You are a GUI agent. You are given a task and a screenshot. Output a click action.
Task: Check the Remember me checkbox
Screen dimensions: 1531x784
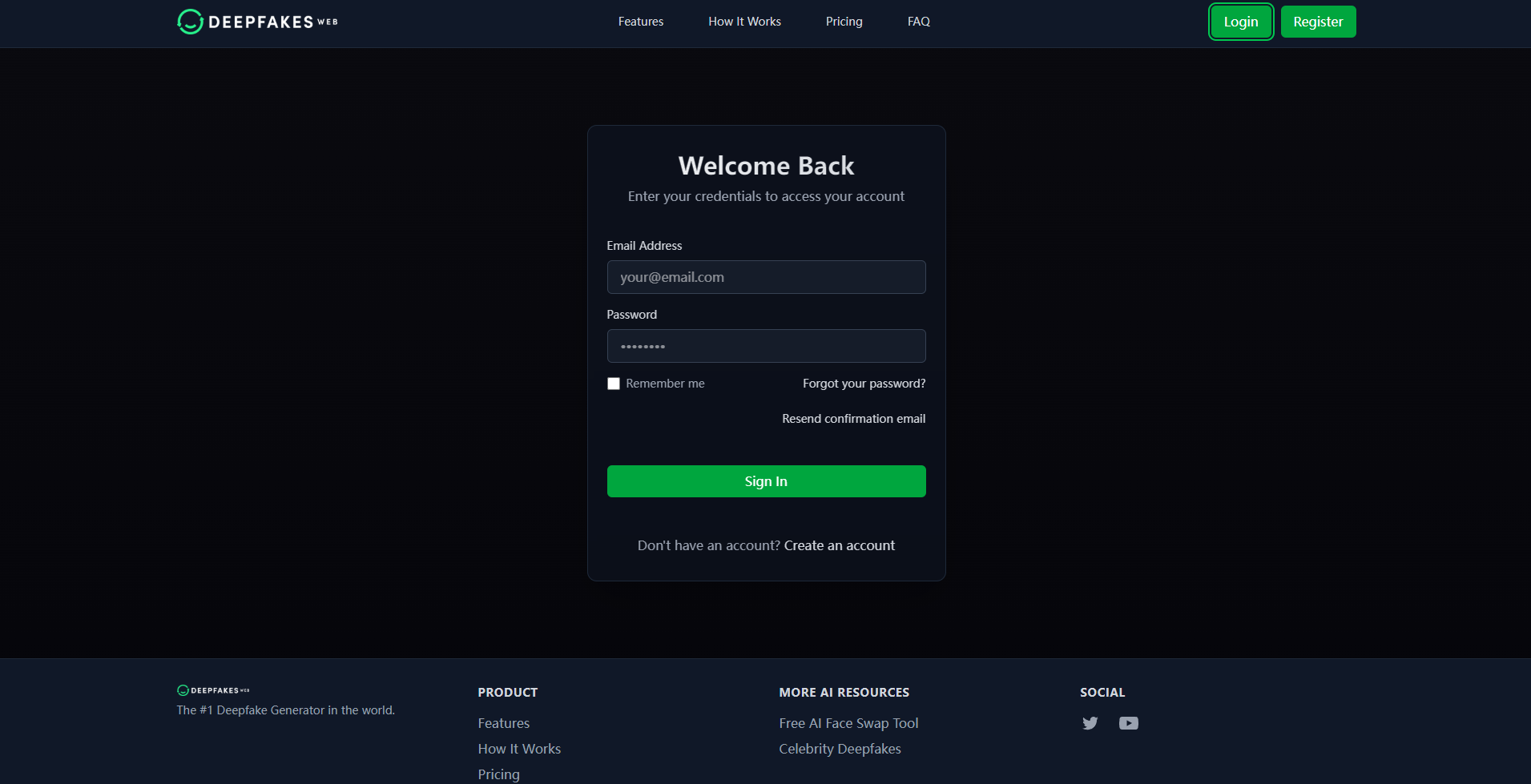(x=614, y=384)
